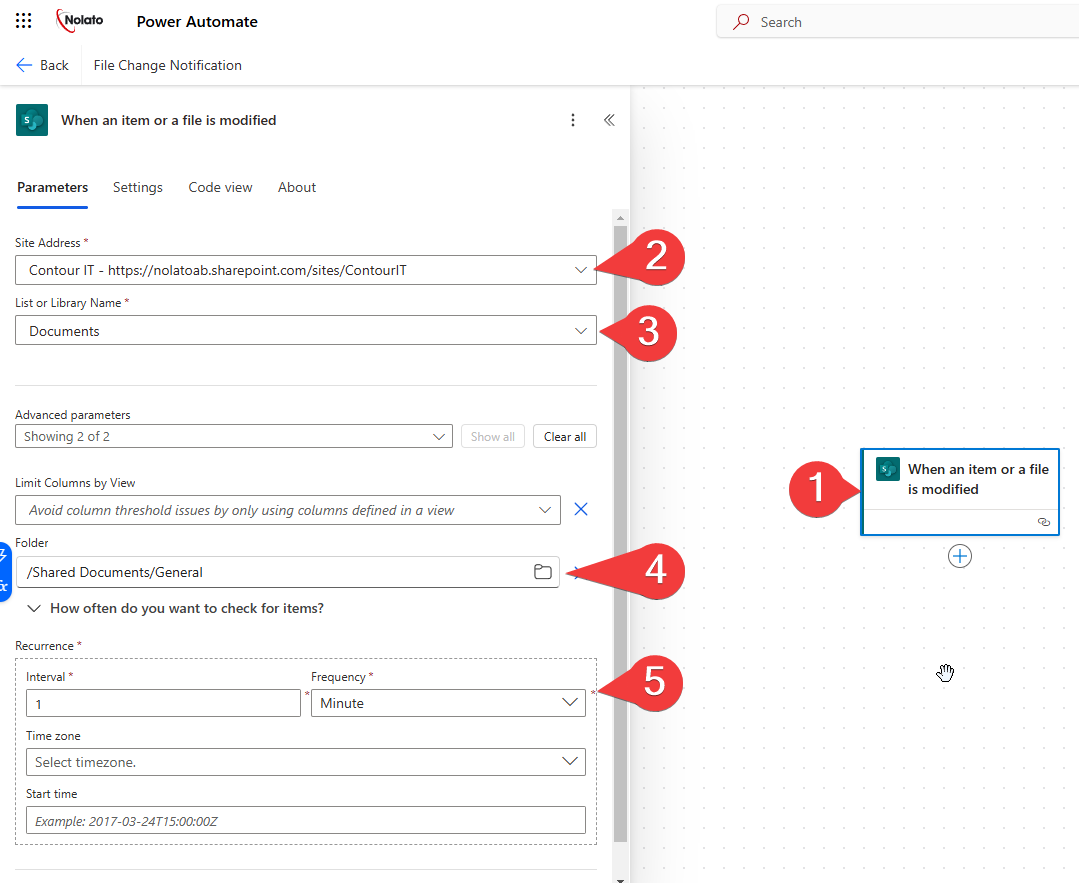Viewport: 1079px width, 883px height.
Task: Click the panel's vertical scrollbar
Action: (x=620, y=533)
